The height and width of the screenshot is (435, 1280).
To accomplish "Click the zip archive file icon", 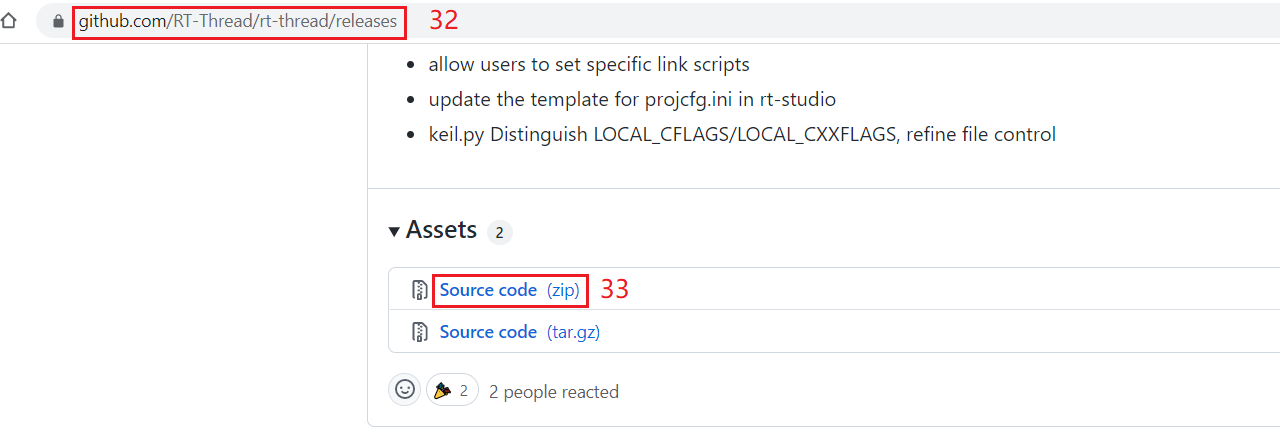I will (420, 290).
